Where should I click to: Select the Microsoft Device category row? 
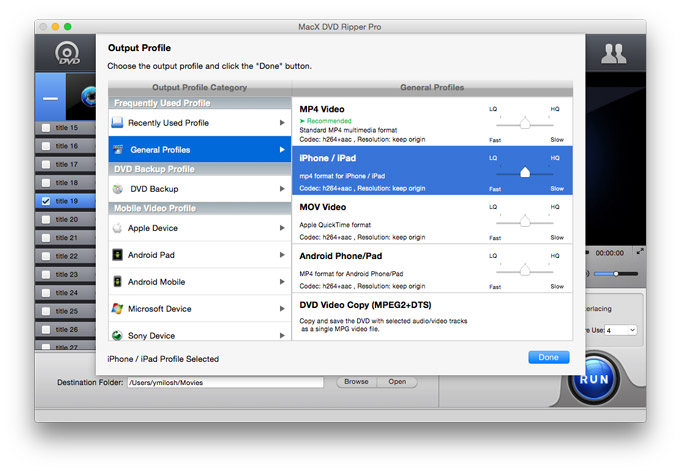coord(199,309)
